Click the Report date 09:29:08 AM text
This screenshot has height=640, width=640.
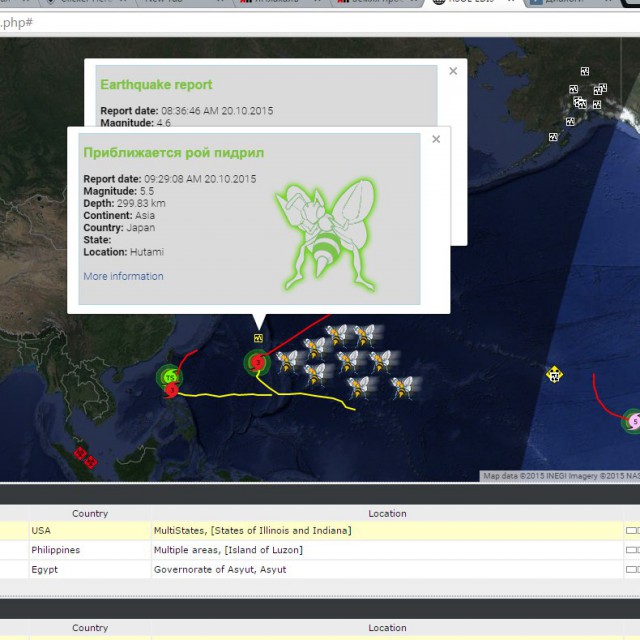coord(170,179)
